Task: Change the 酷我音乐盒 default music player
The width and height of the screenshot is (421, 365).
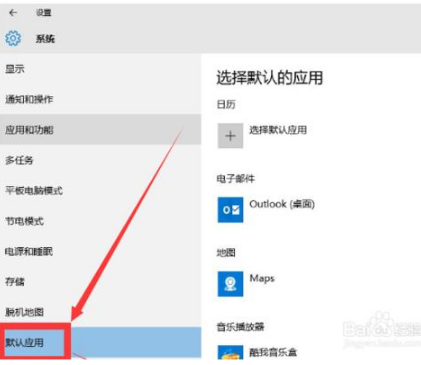Action: [273, 352]
